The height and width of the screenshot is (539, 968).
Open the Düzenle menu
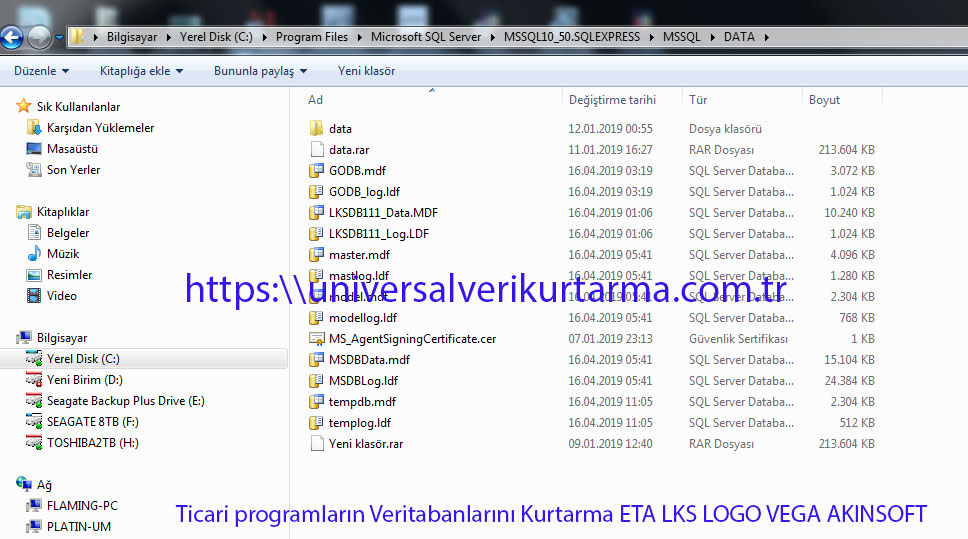[x=41, y=71]
